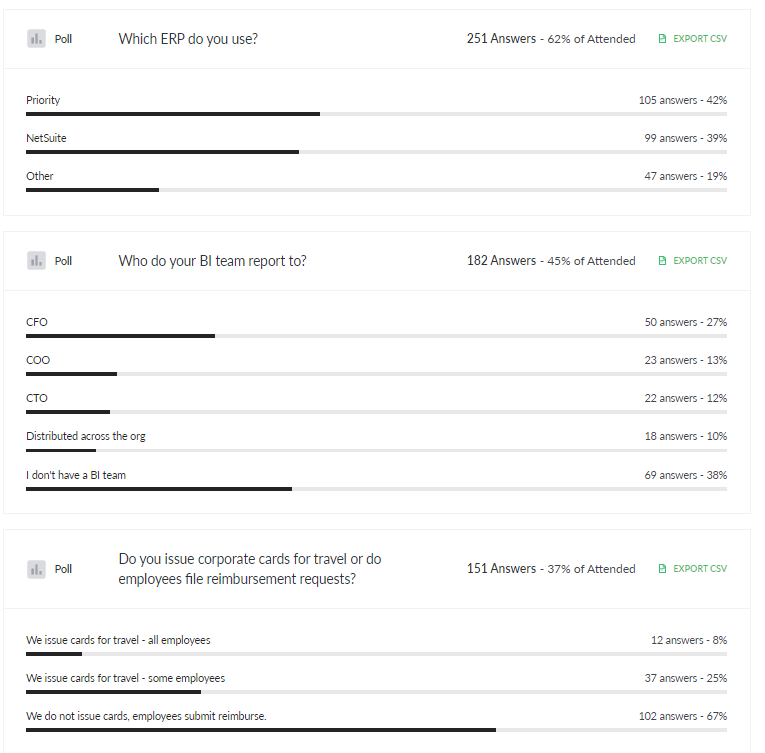Open the 'Which ERP do you use?' poll title

coord(188,39)
